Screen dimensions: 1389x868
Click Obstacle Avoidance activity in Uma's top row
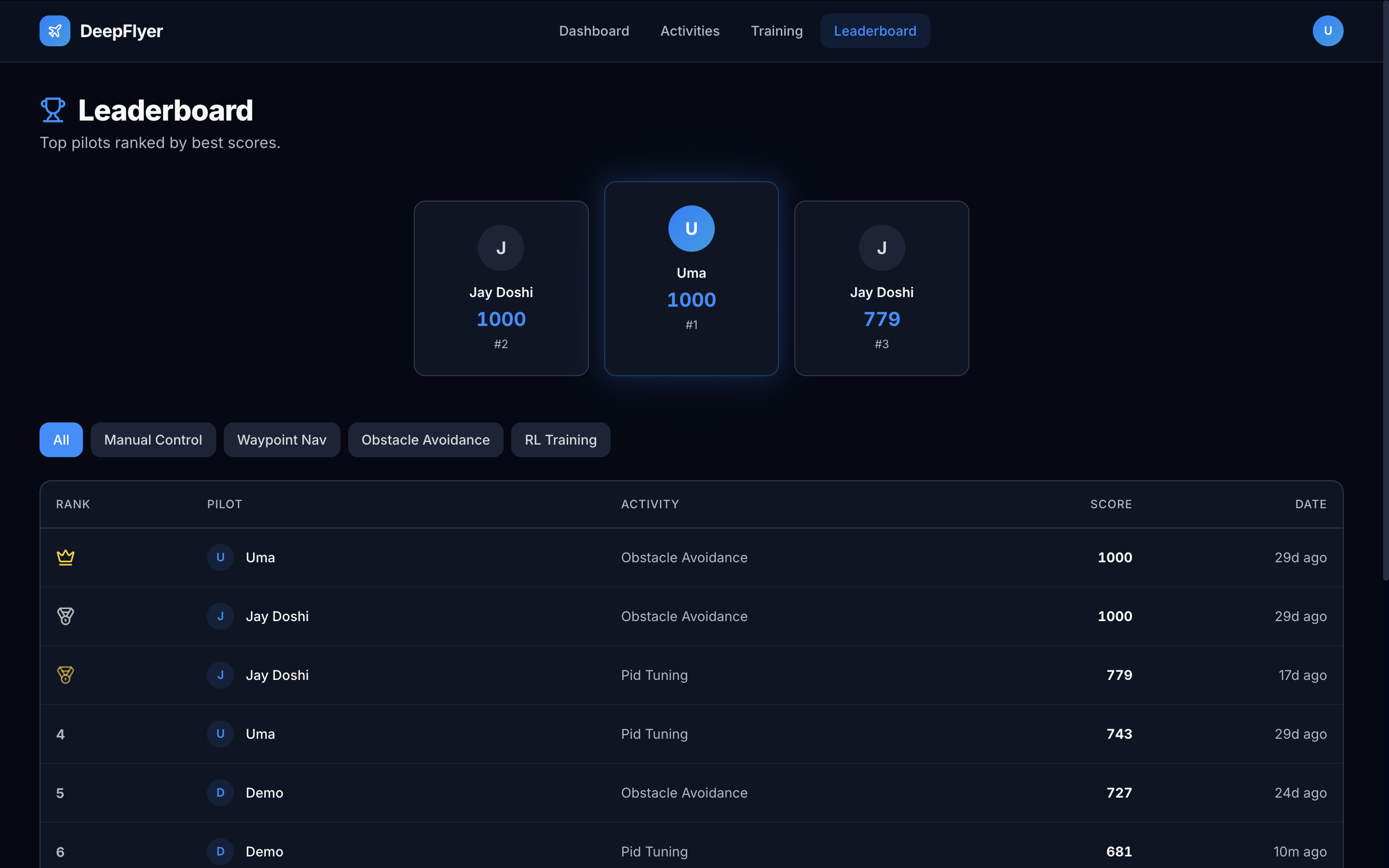point(684,557)
